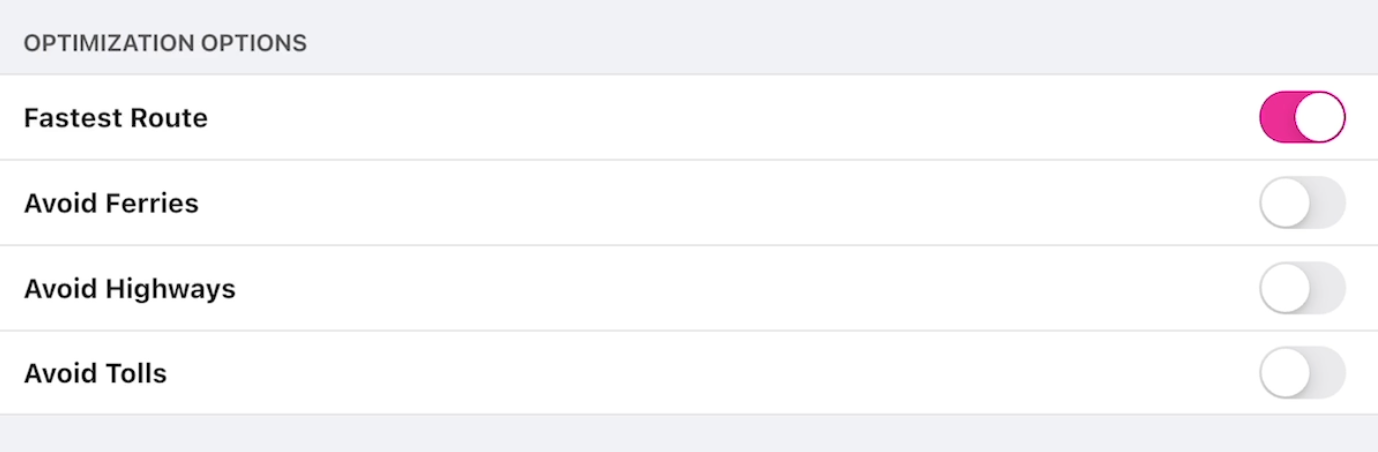Switch on Avoid Tolls
Viewport: 1378px width, 452px height.
[1302, 373]
